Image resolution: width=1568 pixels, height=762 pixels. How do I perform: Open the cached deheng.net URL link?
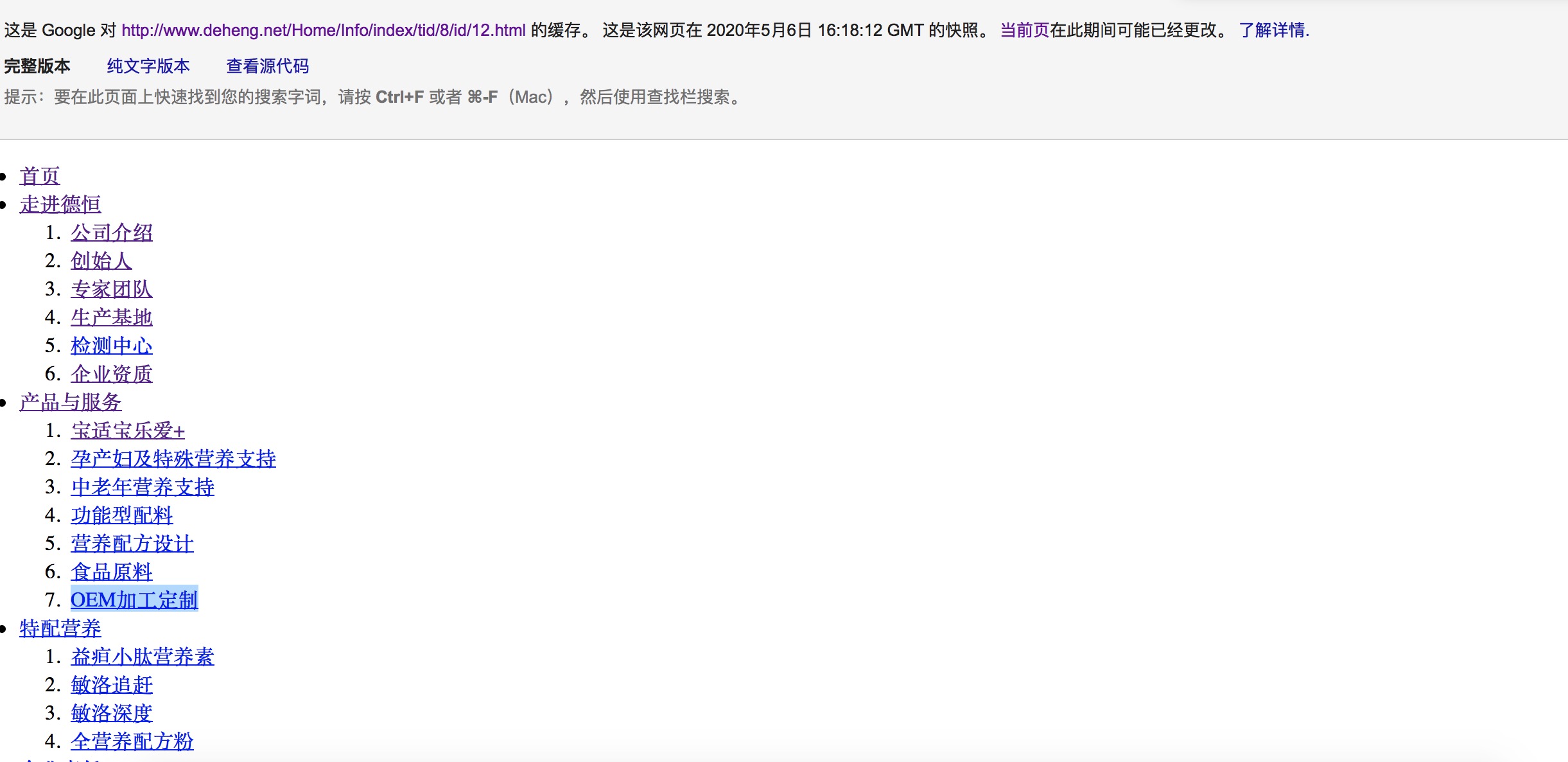click(323, 30)
